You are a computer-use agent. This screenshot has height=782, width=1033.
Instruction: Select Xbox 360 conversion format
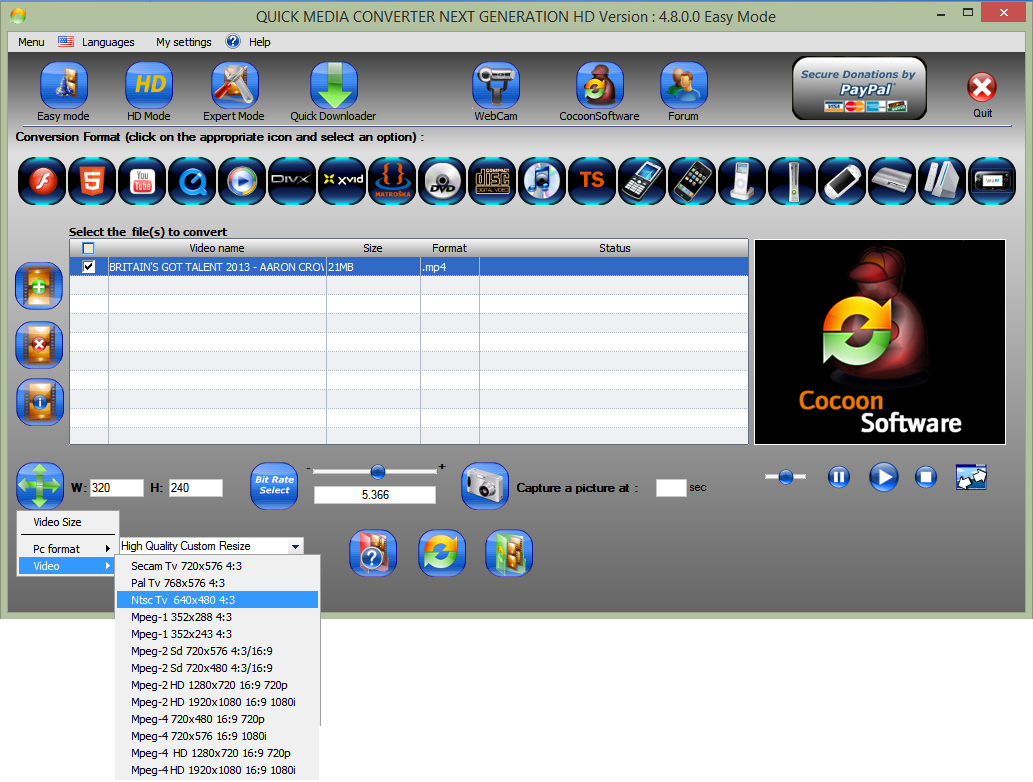[x=793, y=181]
